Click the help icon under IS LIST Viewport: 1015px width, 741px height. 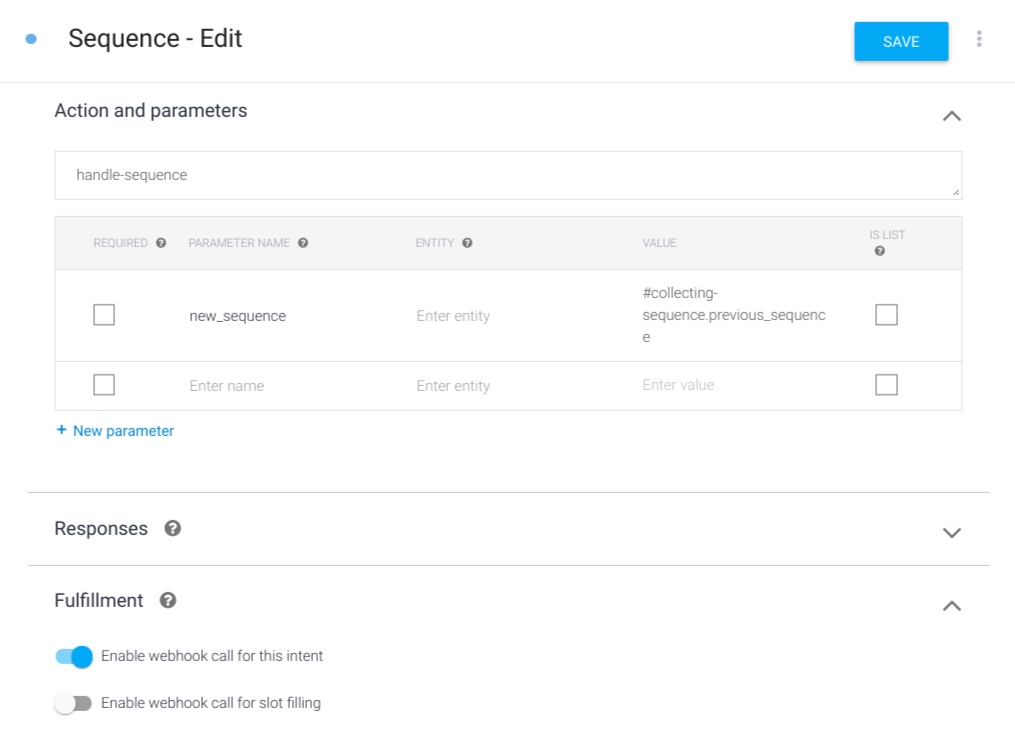click(879, 251)
